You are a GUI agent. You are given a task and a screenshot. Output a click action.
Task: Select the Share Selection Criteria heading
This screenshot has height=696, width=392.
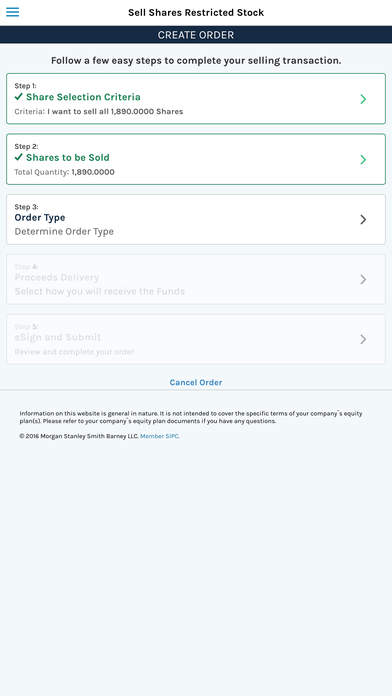[83, 97]
